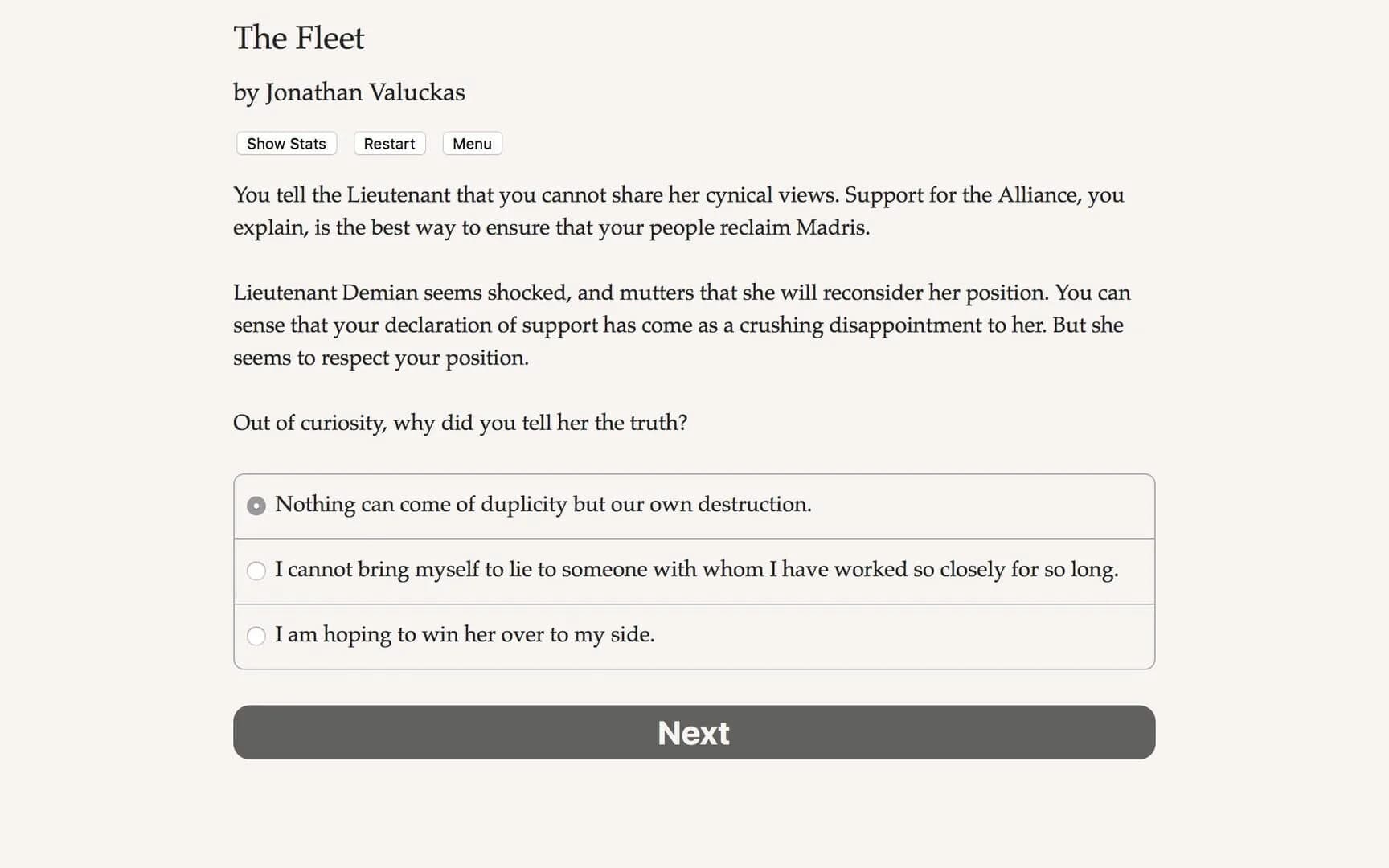The height and width of the screenshot is (868, 1389).
Task: Access the game Menu button
Action: 472,143
